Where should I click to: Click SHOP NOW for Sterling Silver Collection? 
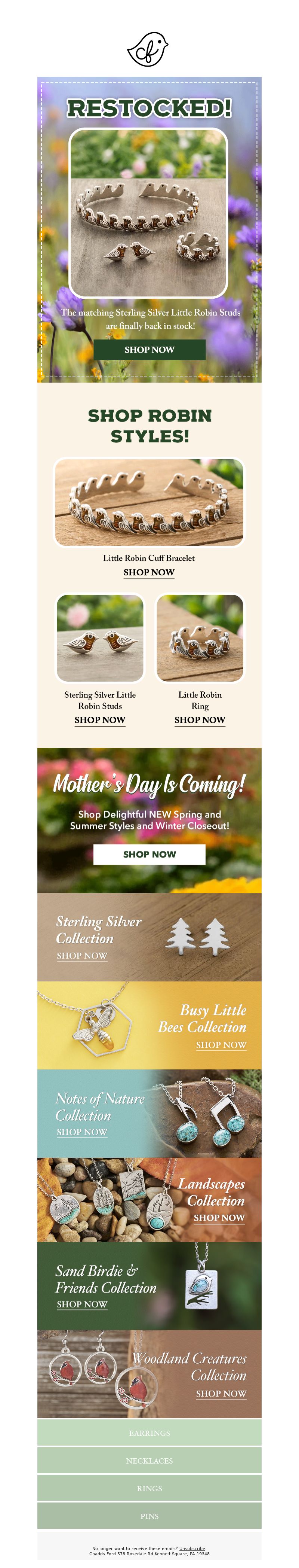82,956
